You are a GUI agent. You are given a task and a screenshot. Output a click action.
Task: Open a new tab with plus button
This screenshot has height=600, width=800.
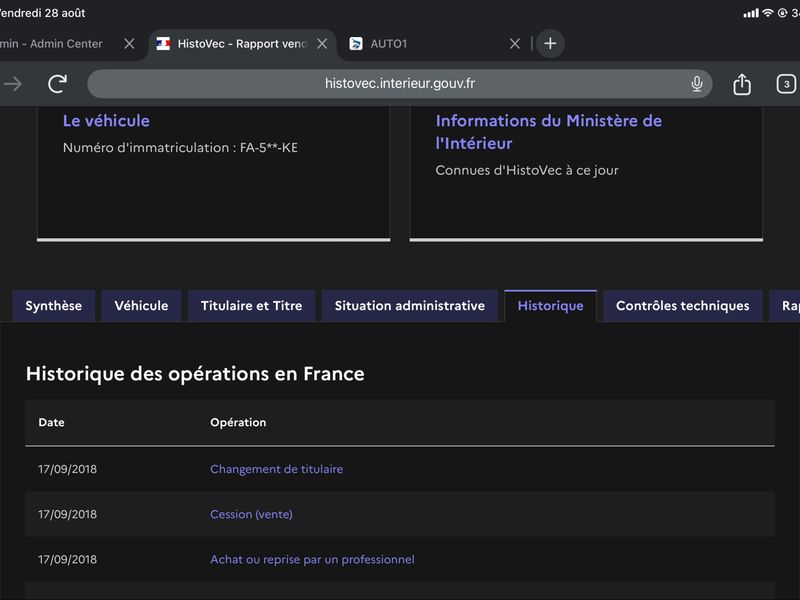pos(550,44)
